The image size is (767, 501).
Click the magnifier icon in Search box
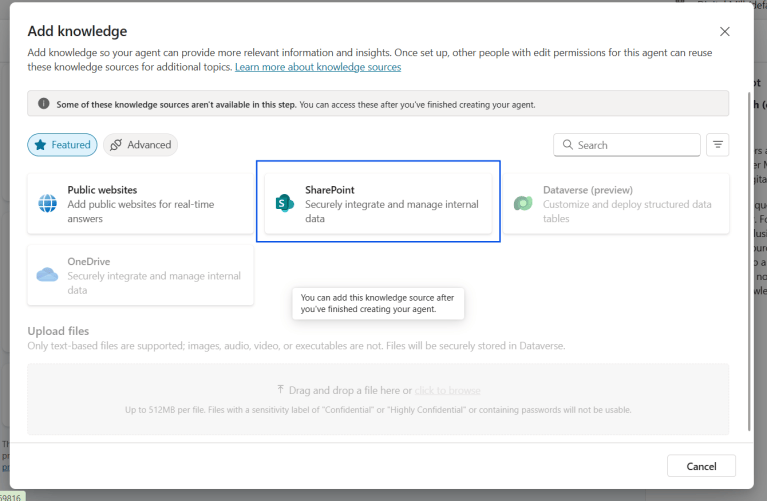click(567, 145)
